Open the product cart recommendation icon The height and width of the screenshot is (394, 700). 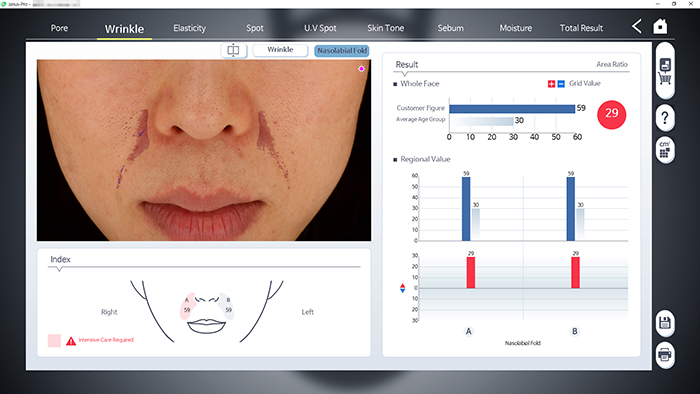coord(665,71)
